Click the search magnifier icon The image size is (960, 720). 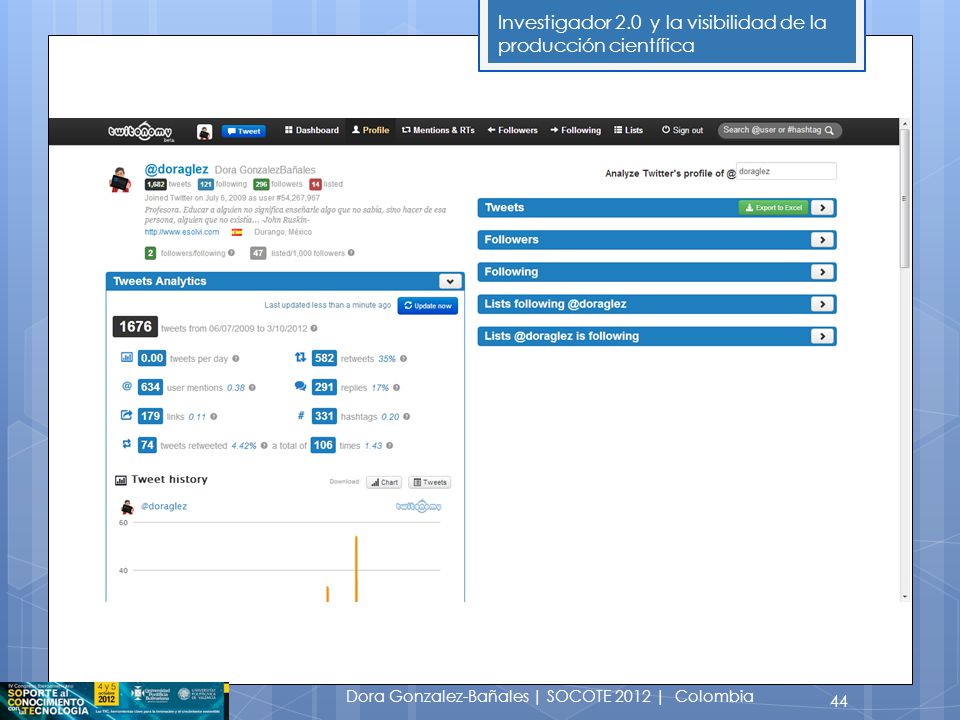829,130
